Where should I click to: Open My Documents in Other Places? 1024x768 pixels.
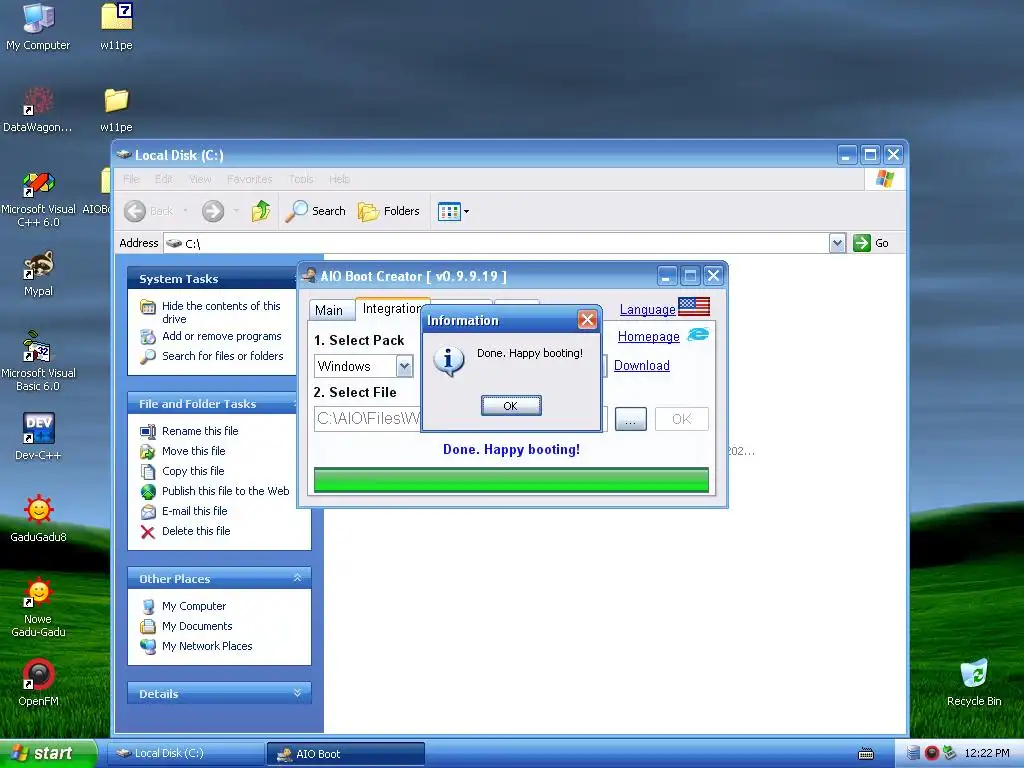click(x=197, y=626)
